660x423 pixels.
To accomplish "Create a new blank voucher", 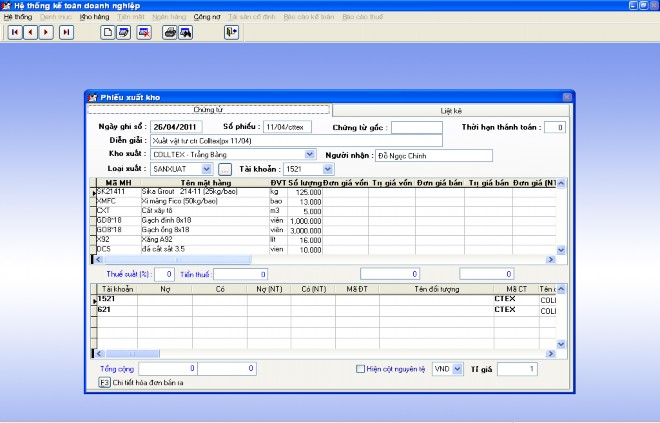I will pos(108,32).
